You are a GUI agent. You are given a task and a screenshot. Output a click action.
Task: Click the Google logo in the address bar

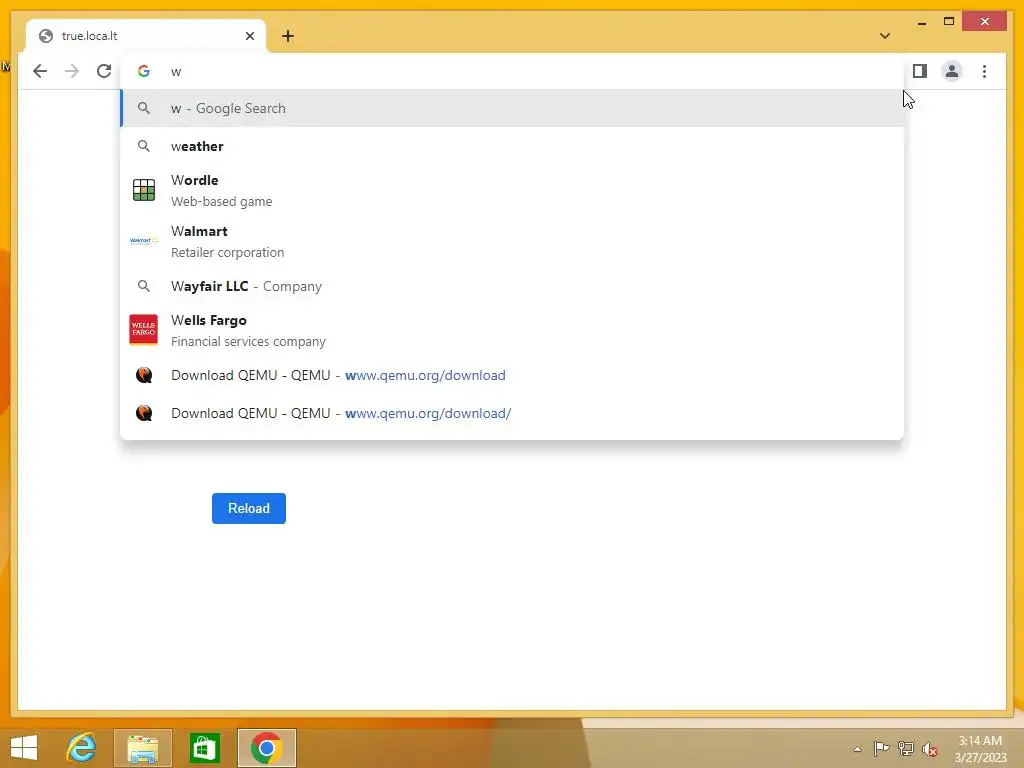click(x=144, y=71)
